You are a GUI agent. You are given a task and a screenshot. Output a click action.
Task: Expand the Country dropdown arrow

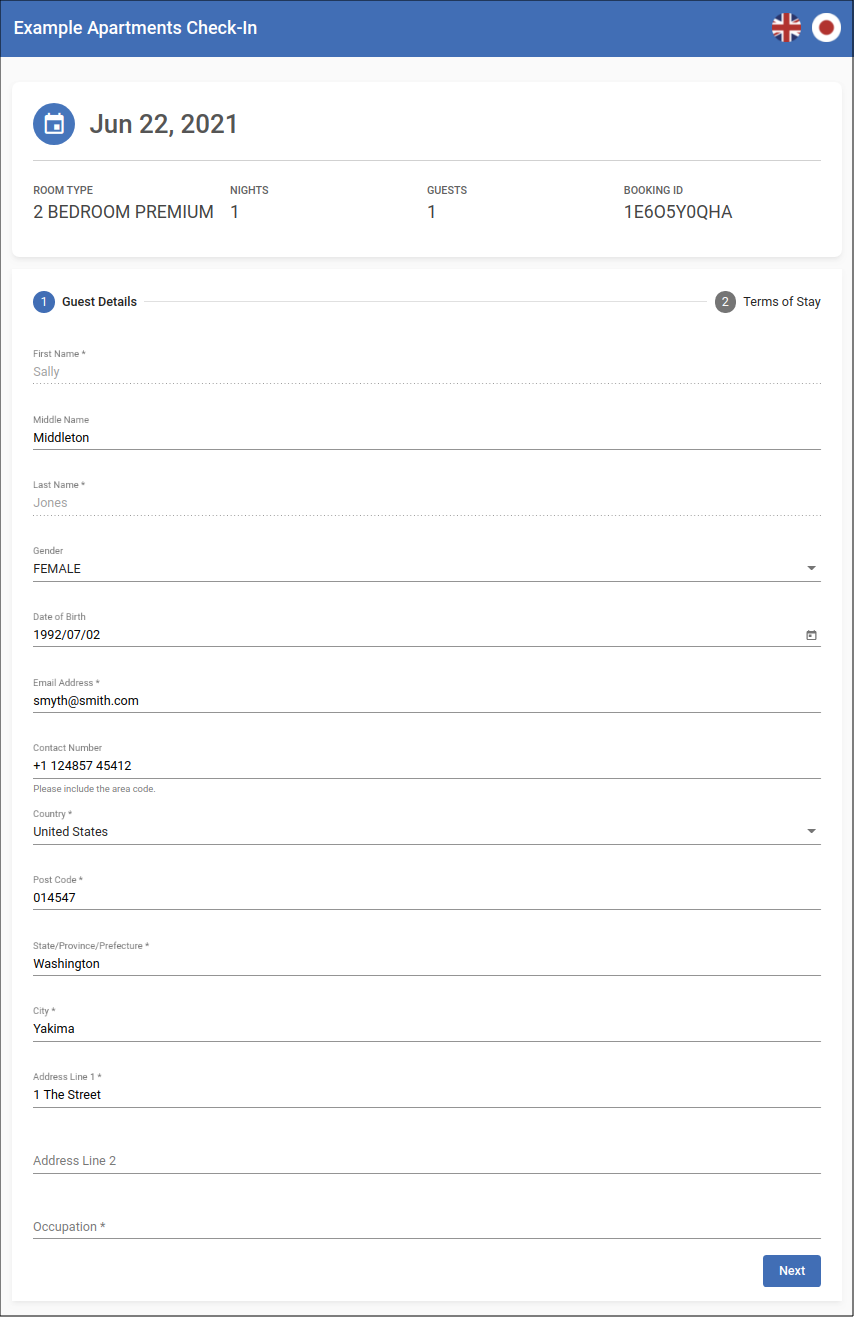pyautogui.click(x=811, y=832)
